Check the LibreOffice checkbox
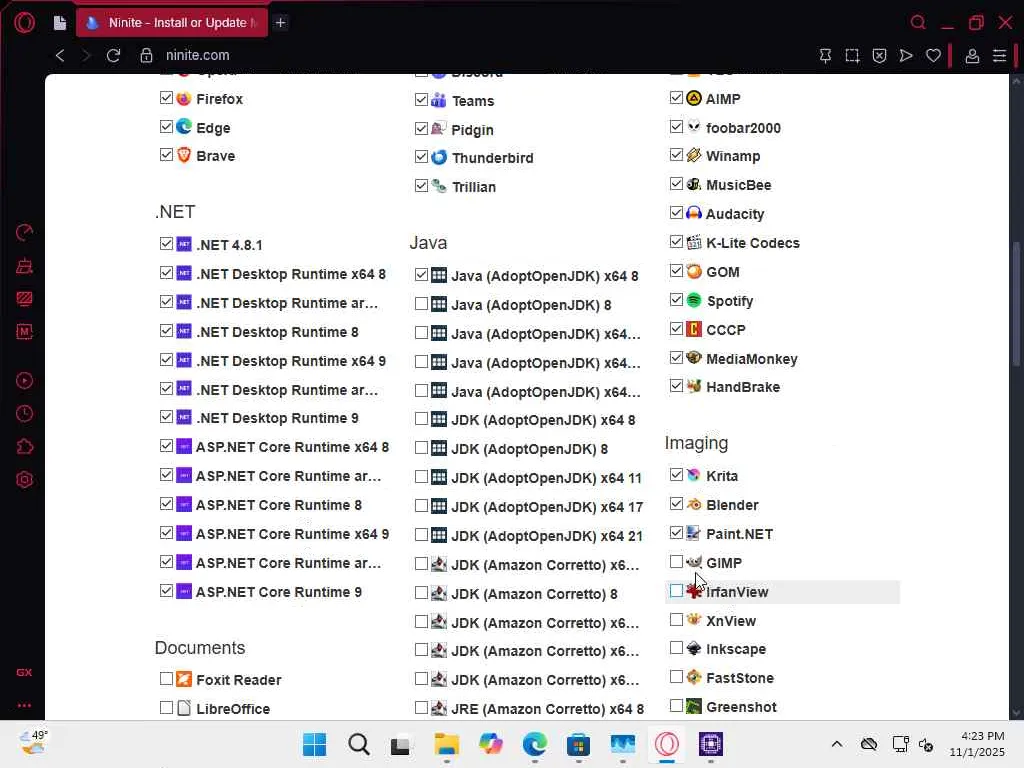Image resolution: width=1024 pixels, height=768 pixels. (x=166, y=707)
